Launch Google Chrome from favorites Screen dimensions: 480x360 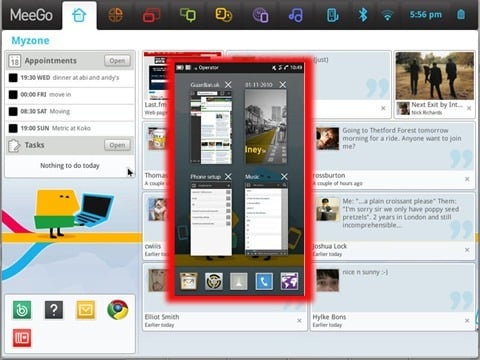point(118,310)
